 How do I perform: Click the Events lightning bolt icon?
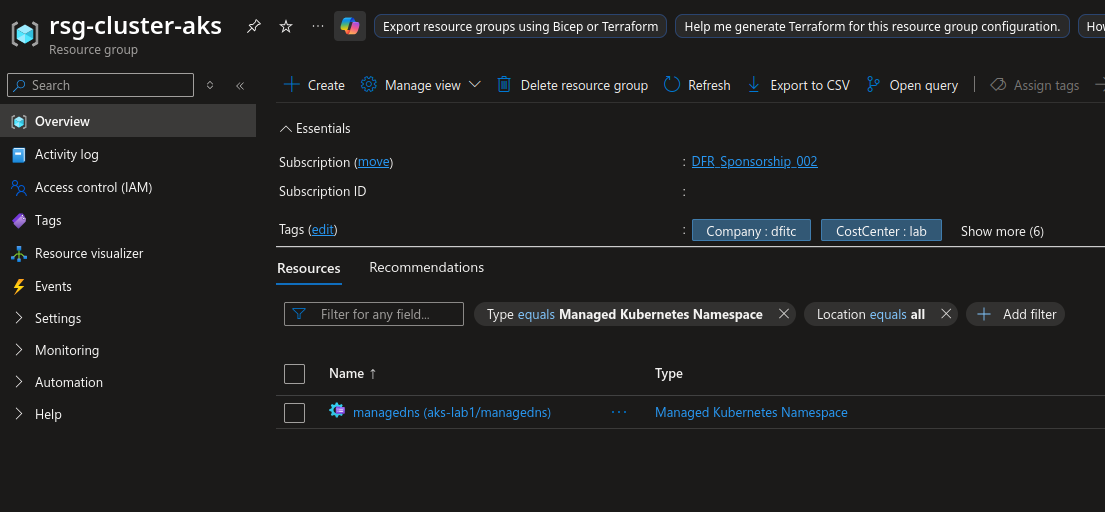pyautogui.click(x=19, y=287)
